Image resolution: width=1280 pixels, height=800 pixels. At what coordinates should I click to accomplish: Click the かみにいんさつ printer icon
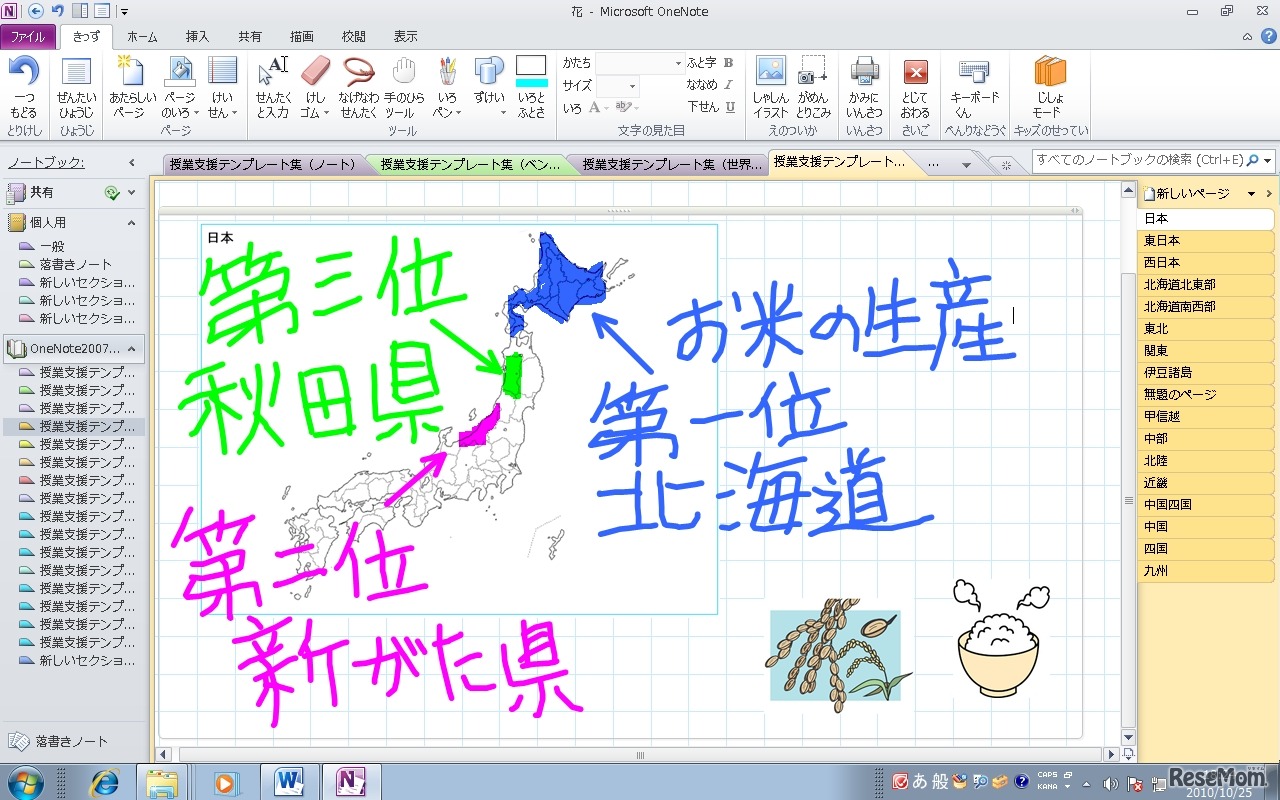click(864, 71)
